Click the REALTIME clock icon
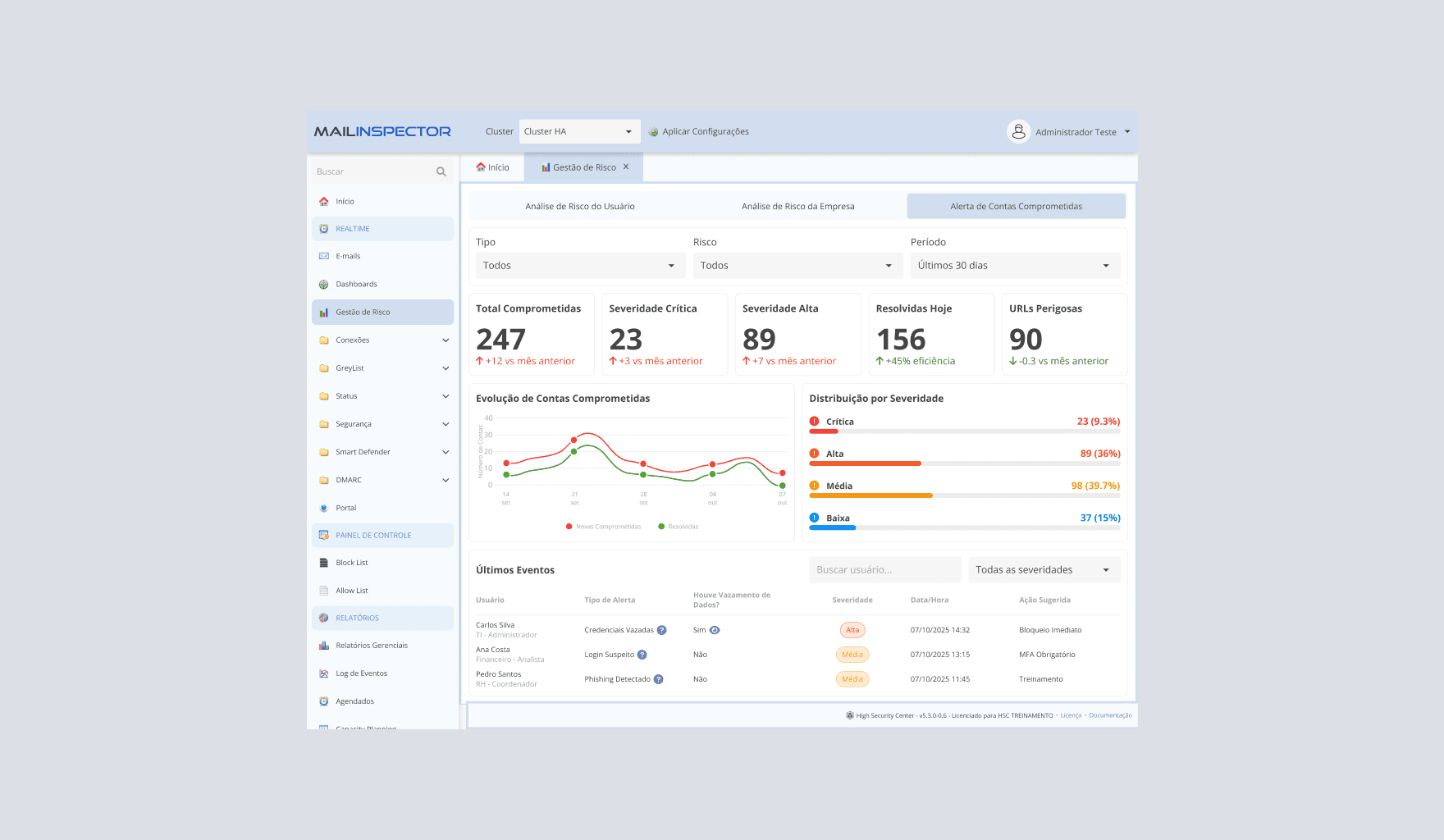The width and height of the screenshot is (1444, 840). pos(324,229)
